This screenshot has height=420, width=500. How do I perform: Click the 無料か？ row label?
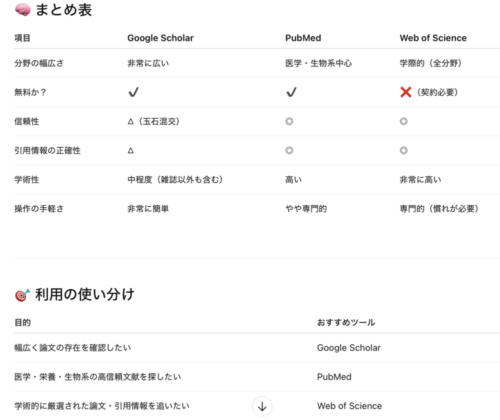pyautogui.click(x=30, y=92)
